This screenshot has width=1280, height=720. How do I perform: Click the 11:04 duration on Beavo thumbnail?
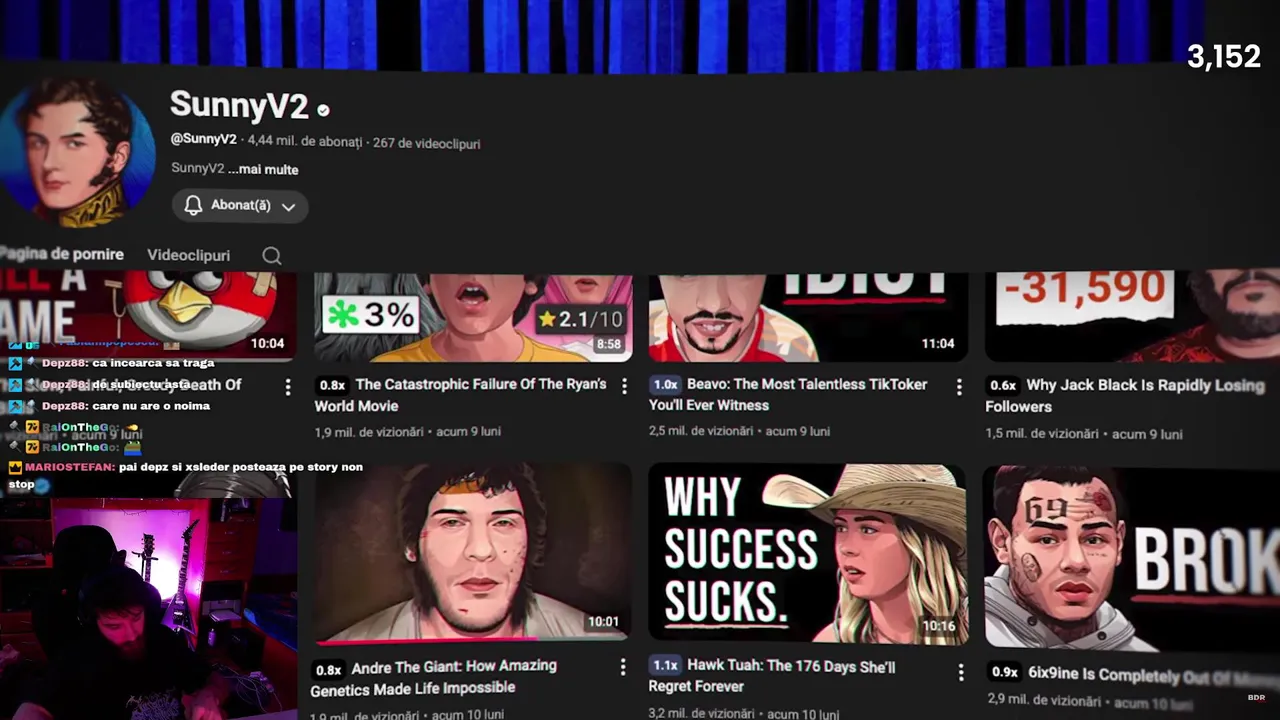click(938, 343)
